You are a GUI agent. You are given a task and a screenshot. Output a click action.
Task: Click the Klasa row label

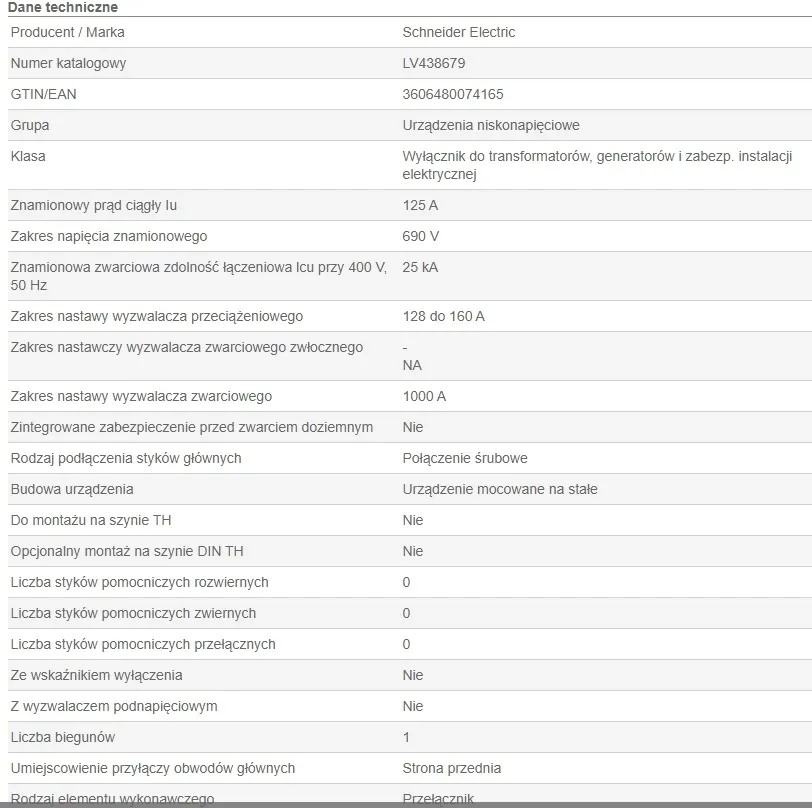pos(28,156)
